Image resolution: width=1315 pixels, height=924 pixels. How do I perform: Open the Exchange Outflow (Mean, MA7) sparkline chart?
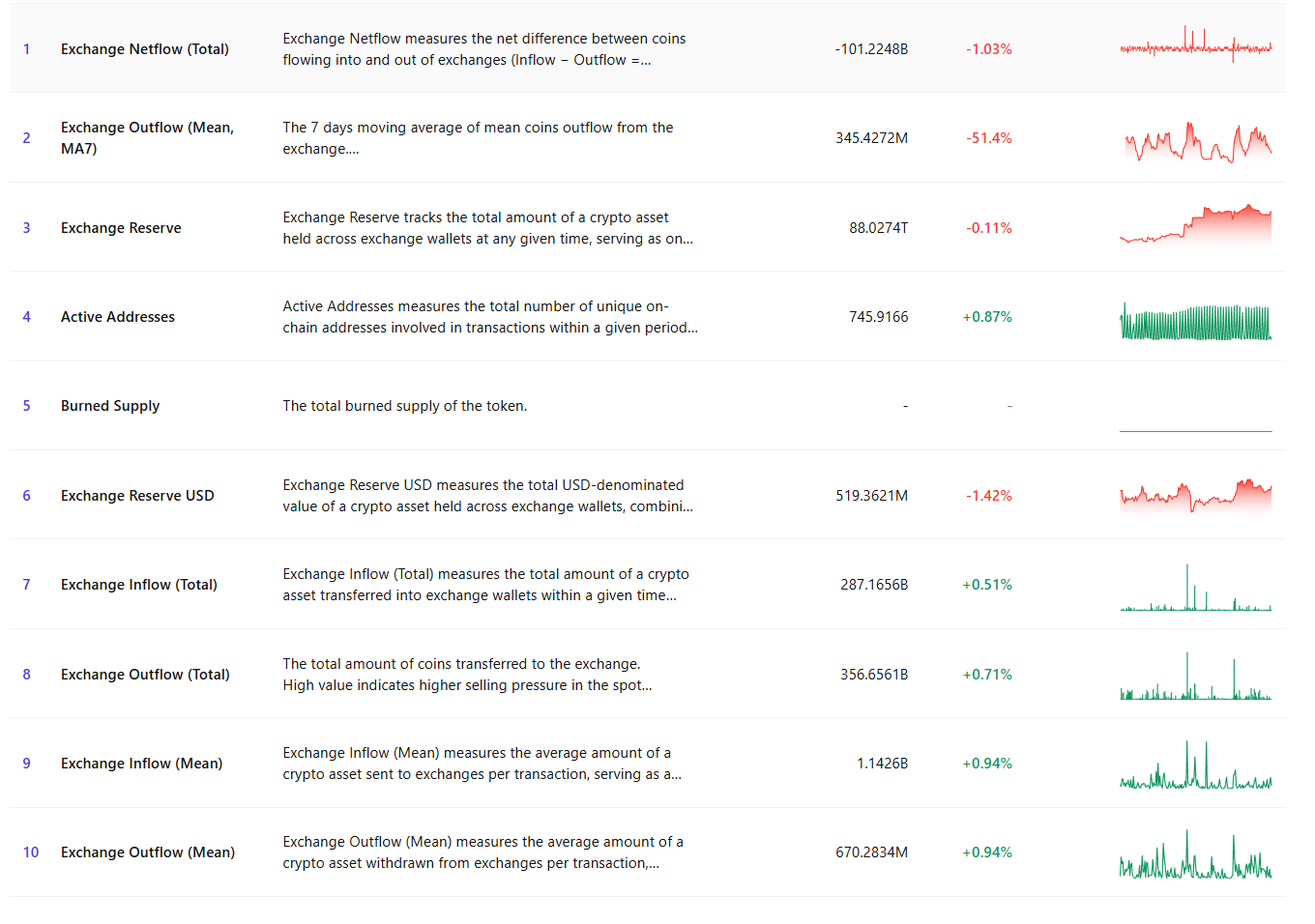click(x=1195, y=142)
